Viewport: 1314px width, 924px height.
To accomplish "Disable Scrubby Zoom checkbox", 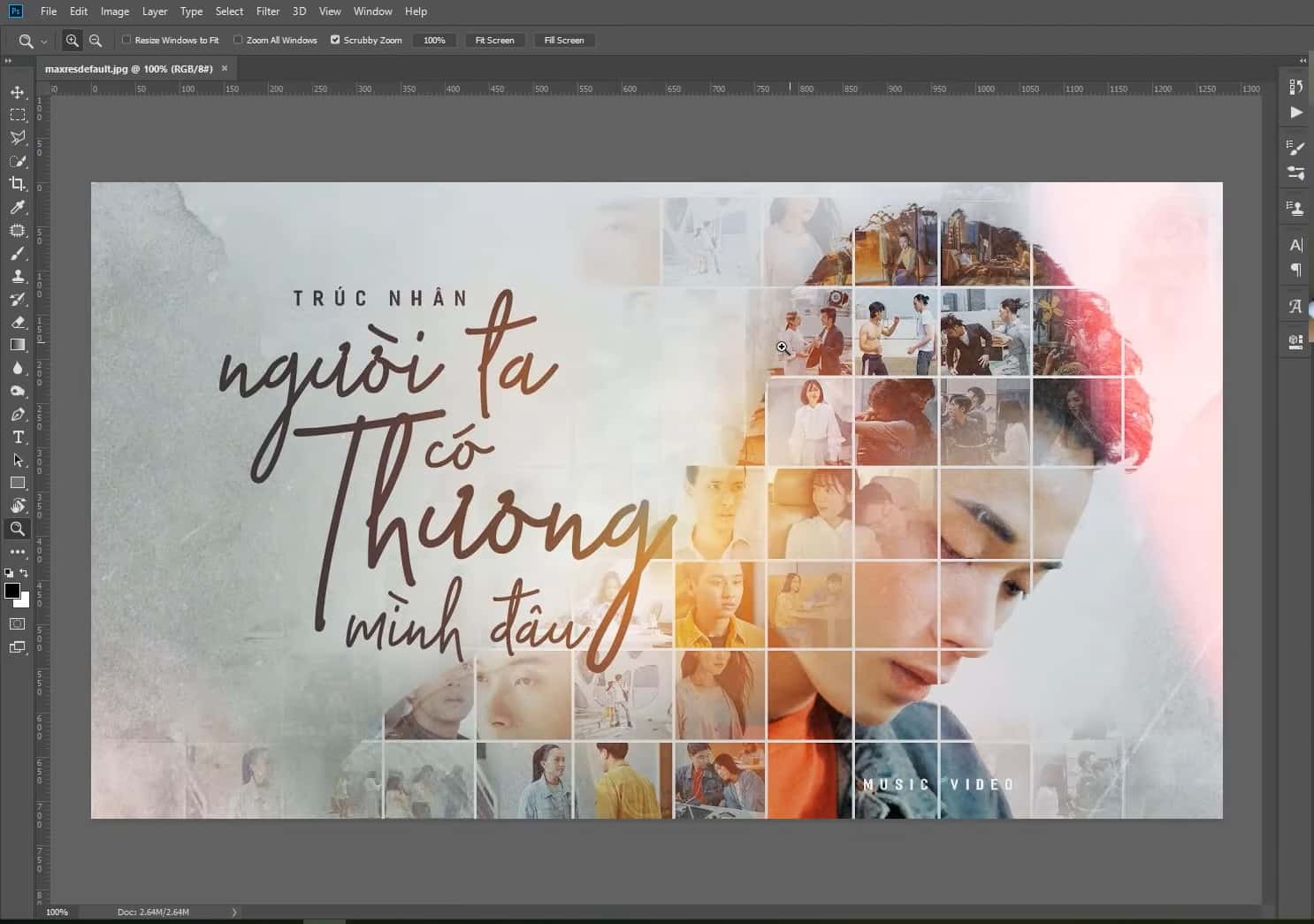I will tap(335, 40).
